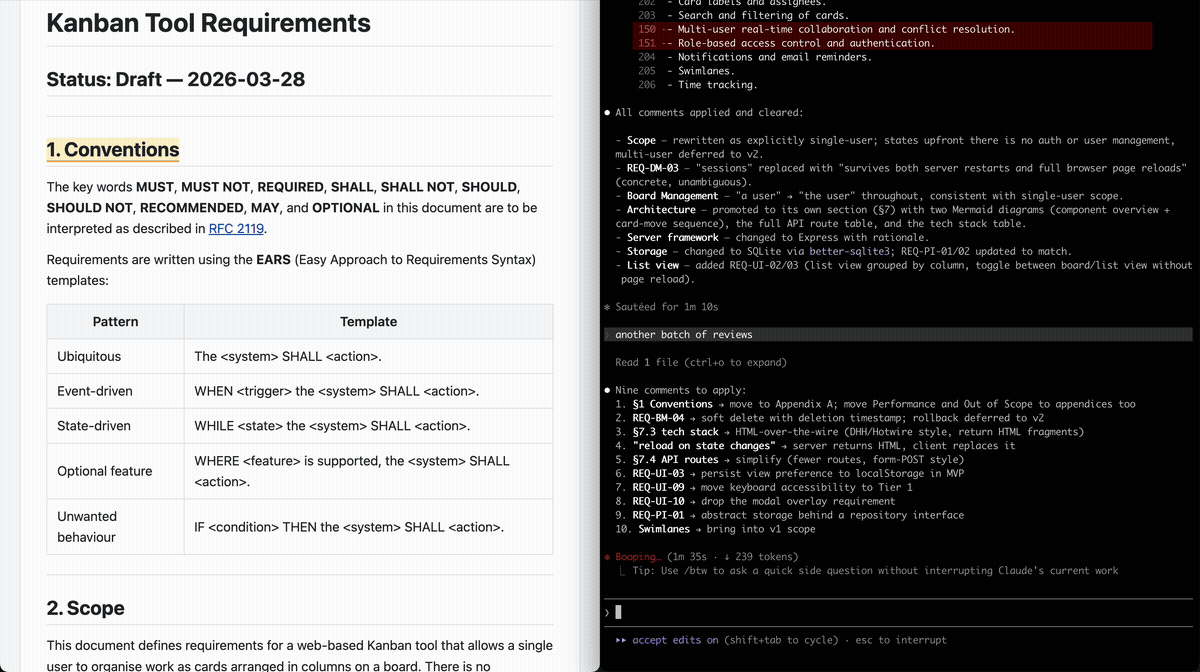
Task: Click the terminal prompt chevron symbol
Action: click(x=607, y=612)
